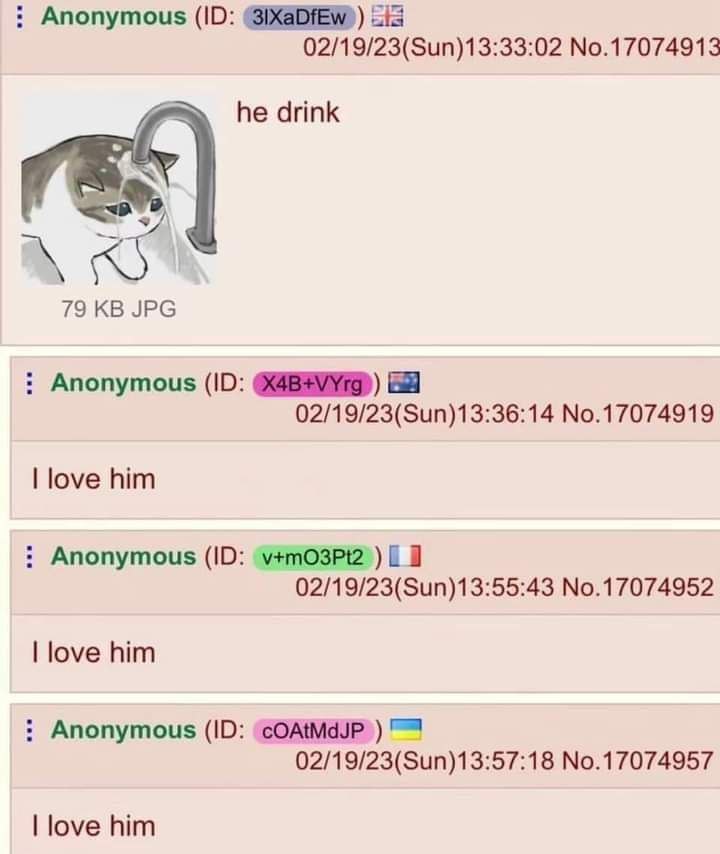Click Anonymous name on first post

114,16
